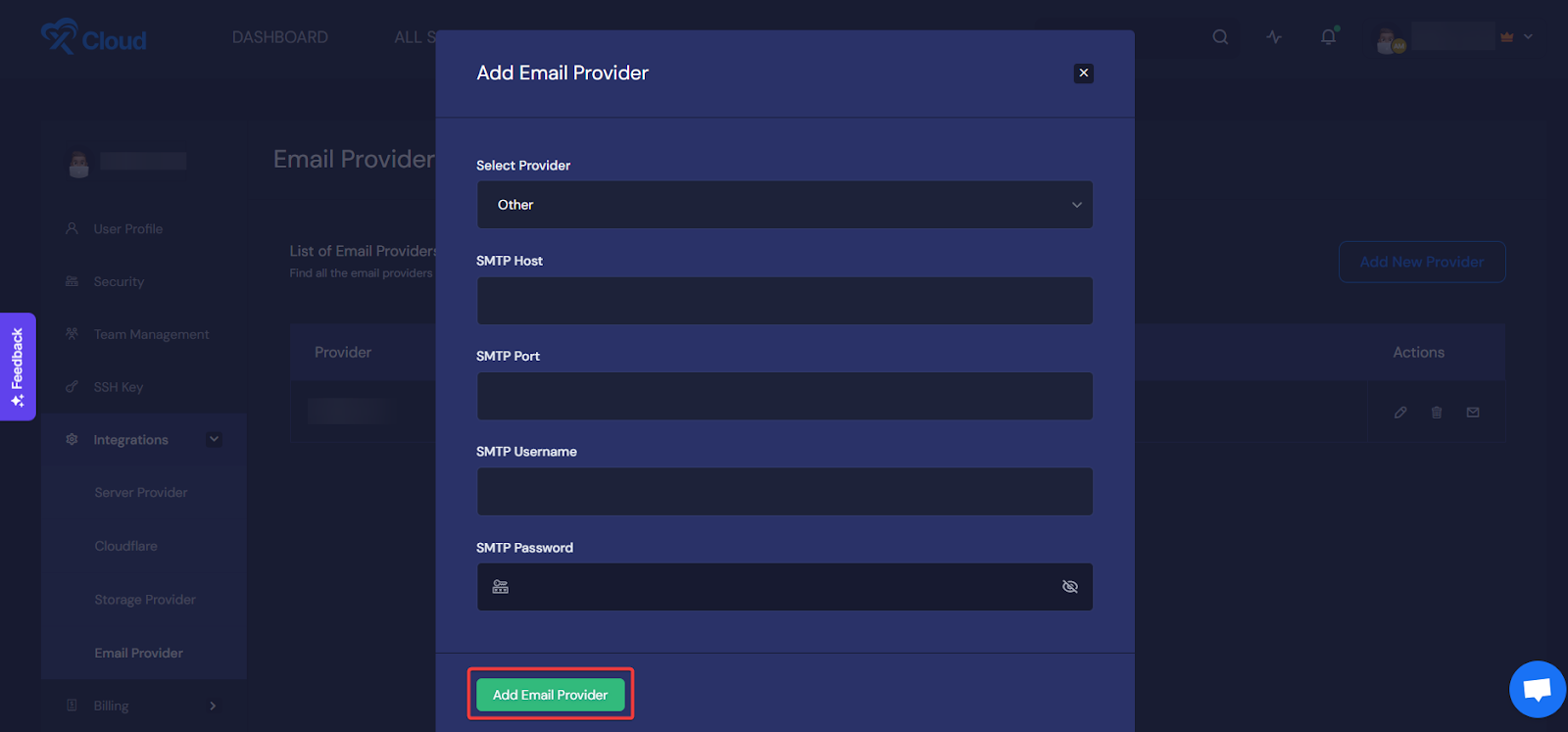Open Team Management in sidebar

coord(151,334)
